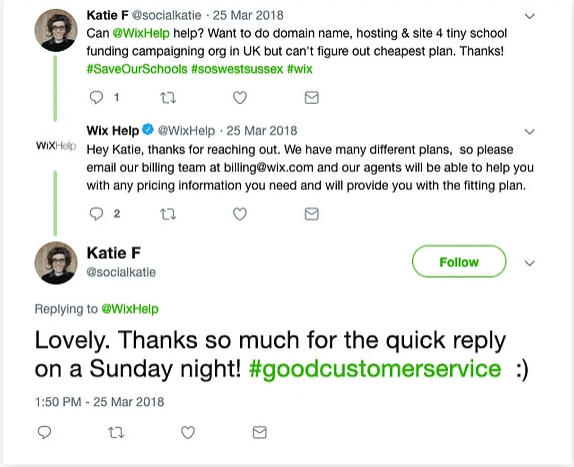The width and height of the screenshot is (574, 467).
Task: Send Katie's first tweet via direct message
Action: click(312, 98)
